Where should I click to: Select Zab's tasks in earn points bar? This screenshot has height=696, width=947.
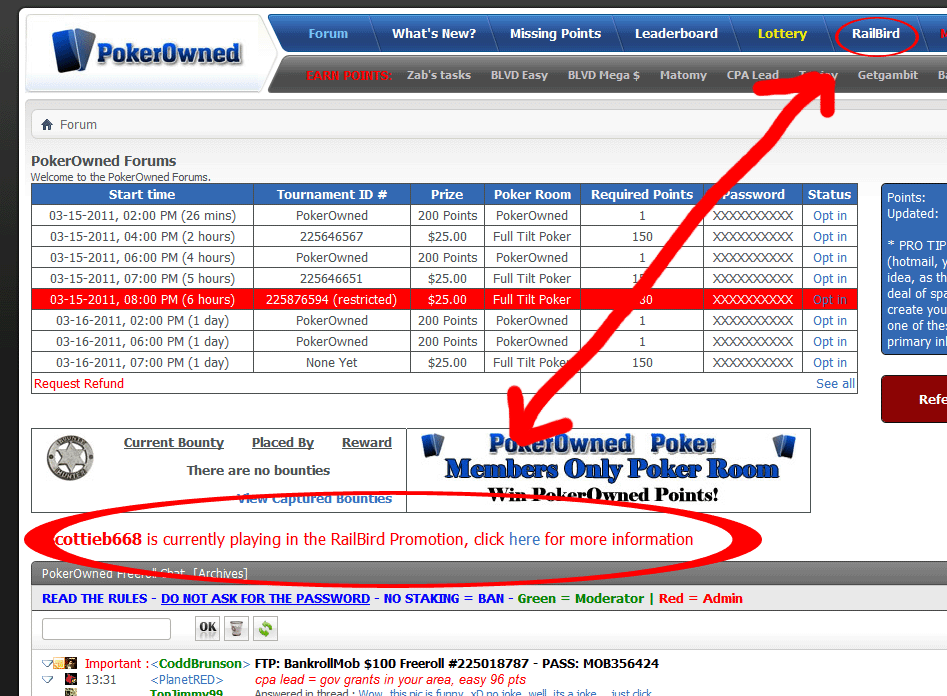[438, 76]
